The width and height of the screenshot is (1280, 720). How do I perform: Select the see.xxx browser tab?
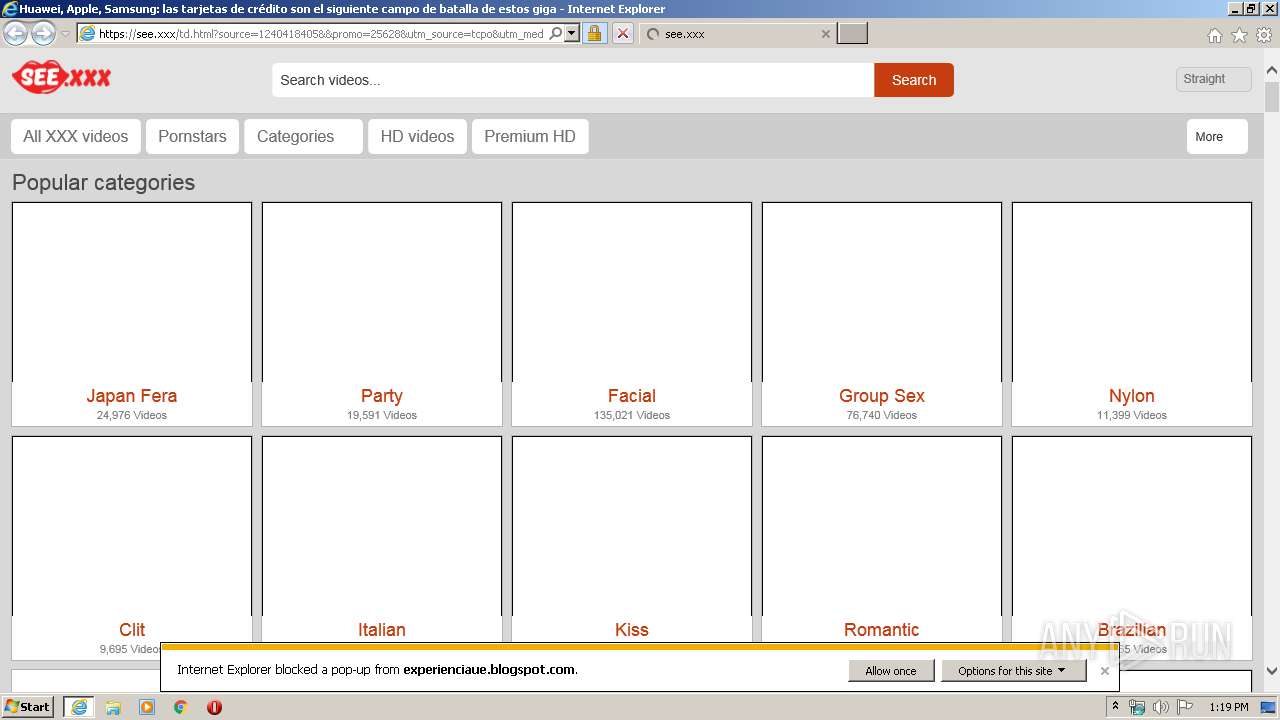click(736, 33)
